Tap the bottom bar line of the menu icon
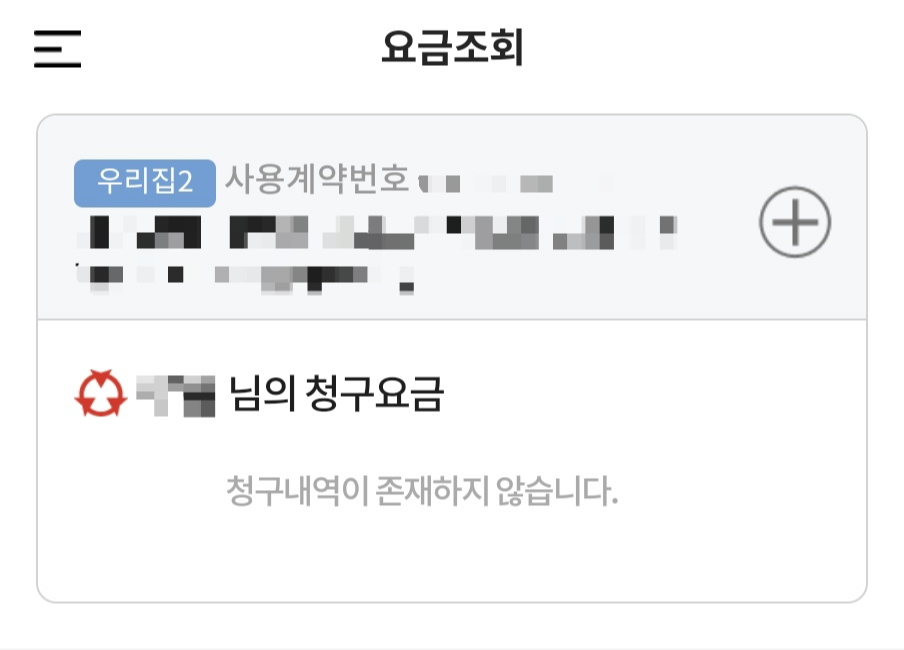 point(57,65)
